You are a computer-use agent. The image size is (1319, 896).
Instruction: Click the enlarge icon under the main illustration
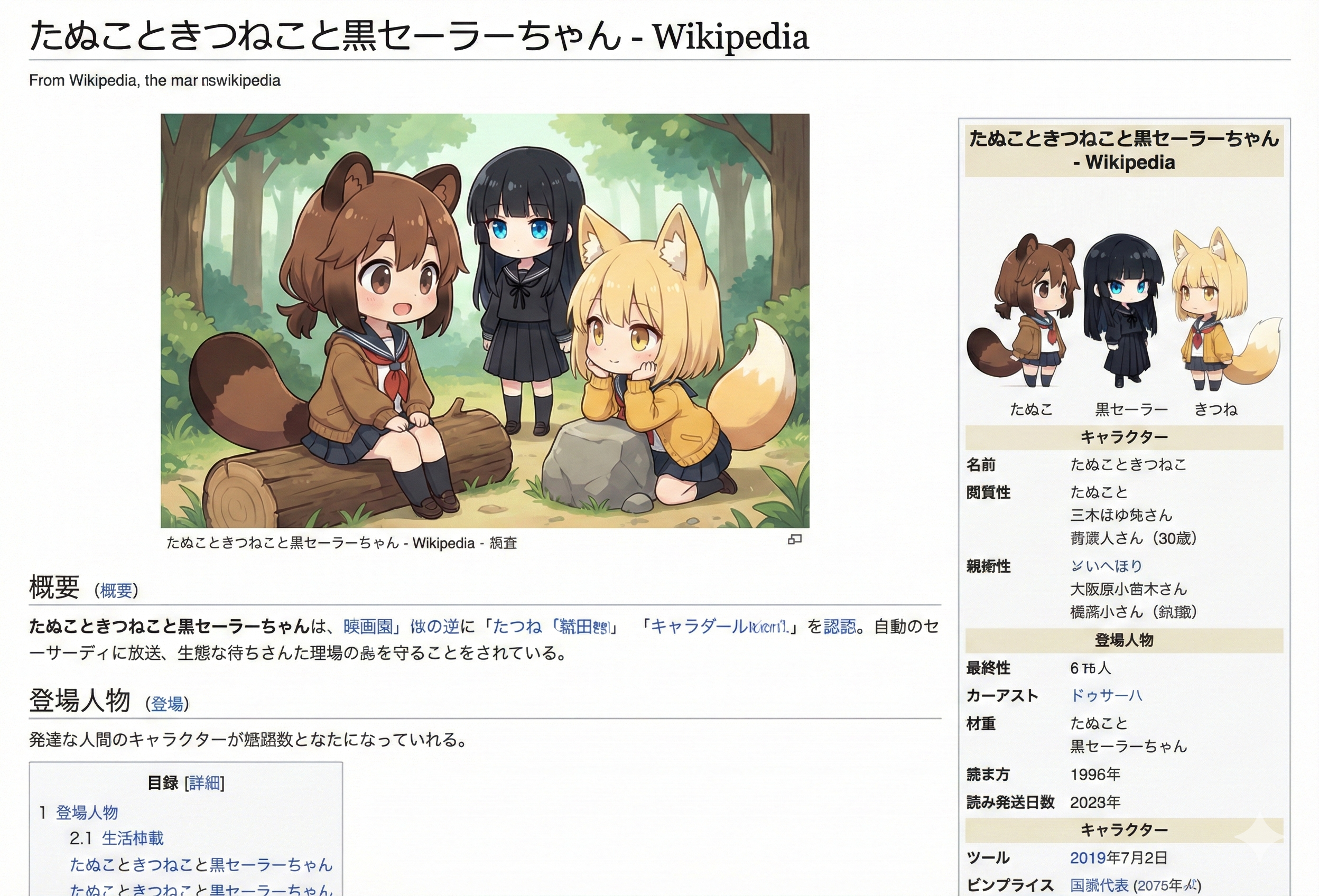point(795,539)
